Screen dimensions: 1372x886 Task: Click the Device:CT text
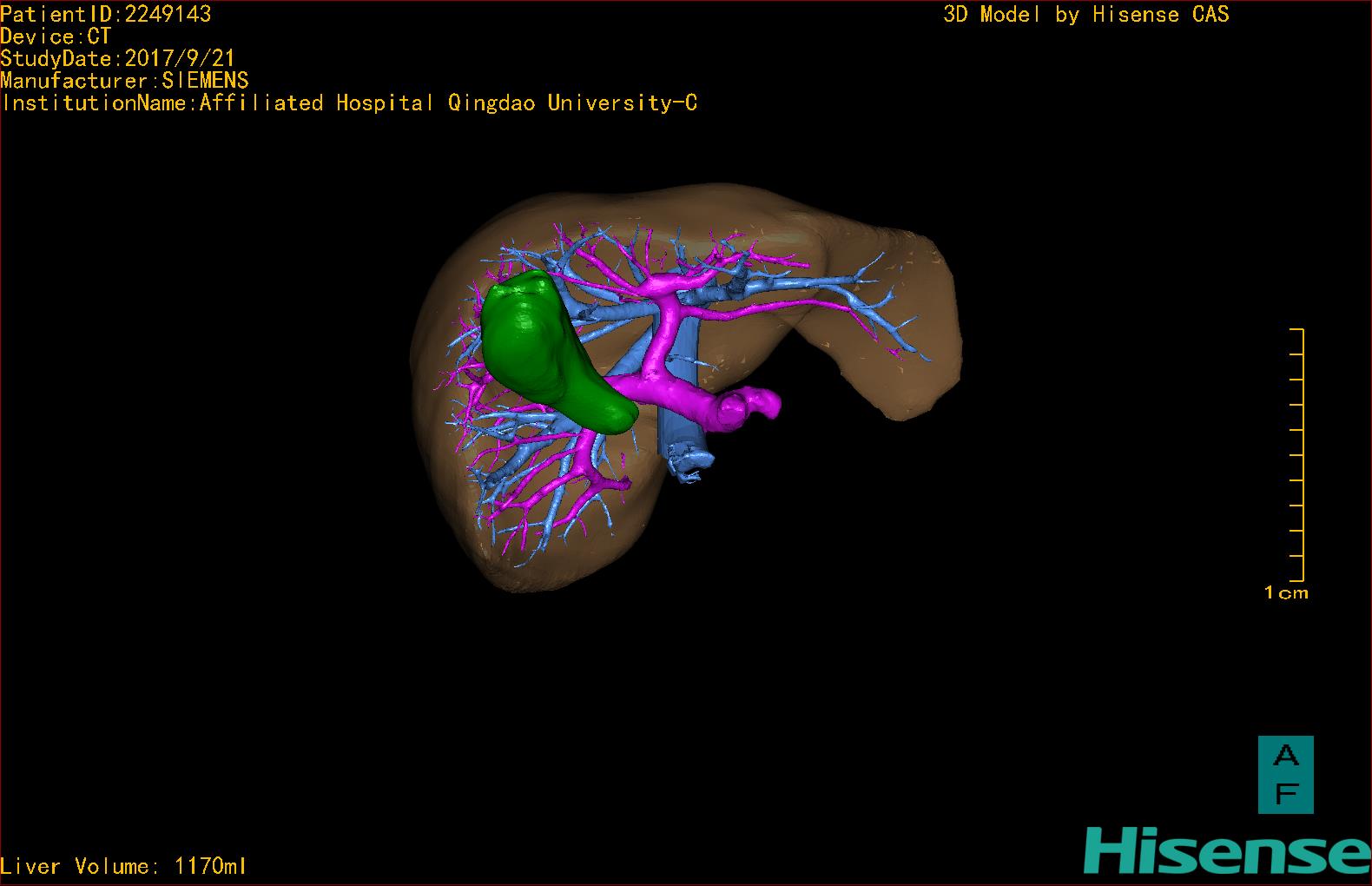[56, 36]
